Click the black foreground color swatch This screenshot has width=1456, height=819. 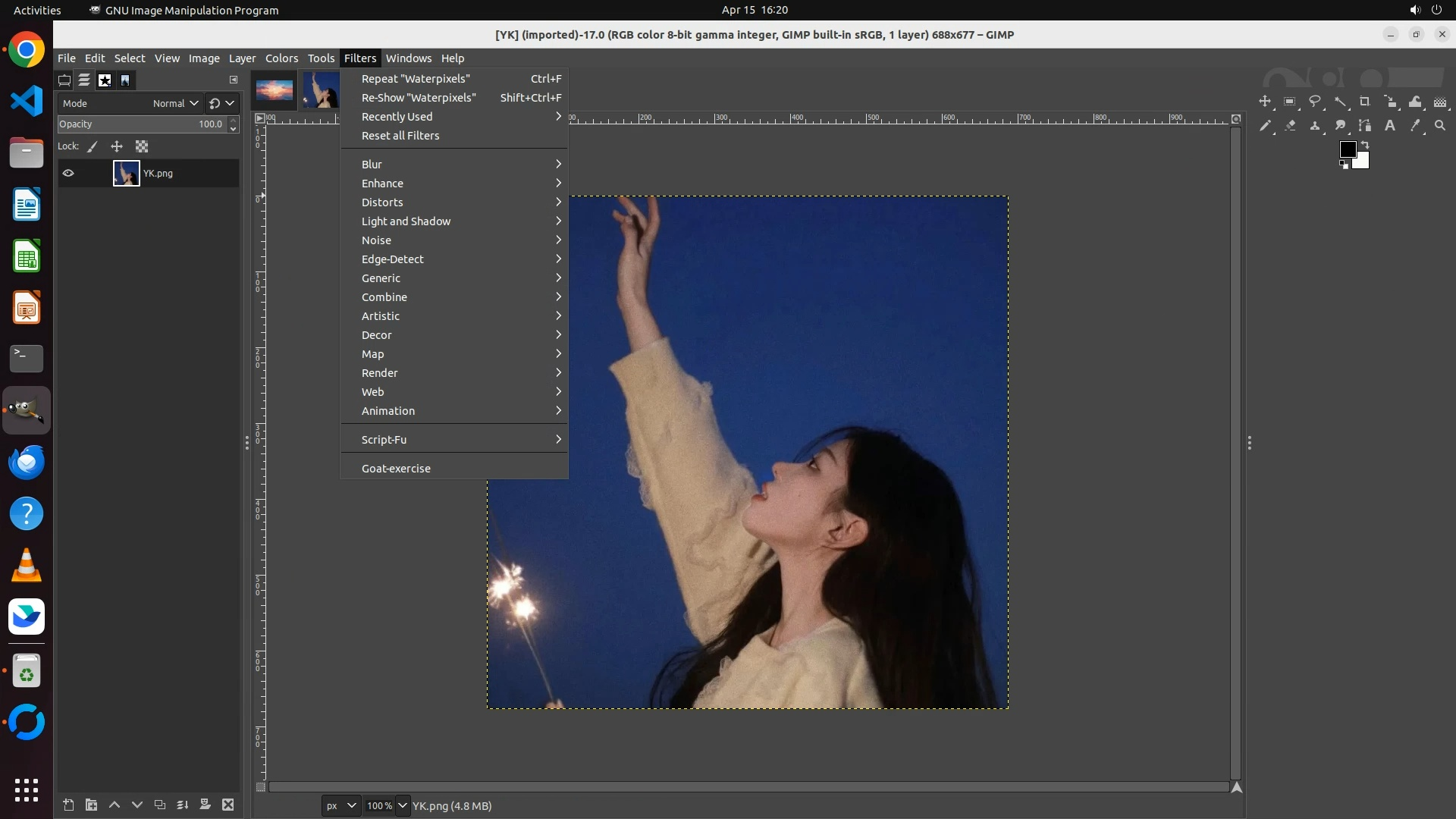tap(1348, 149)
